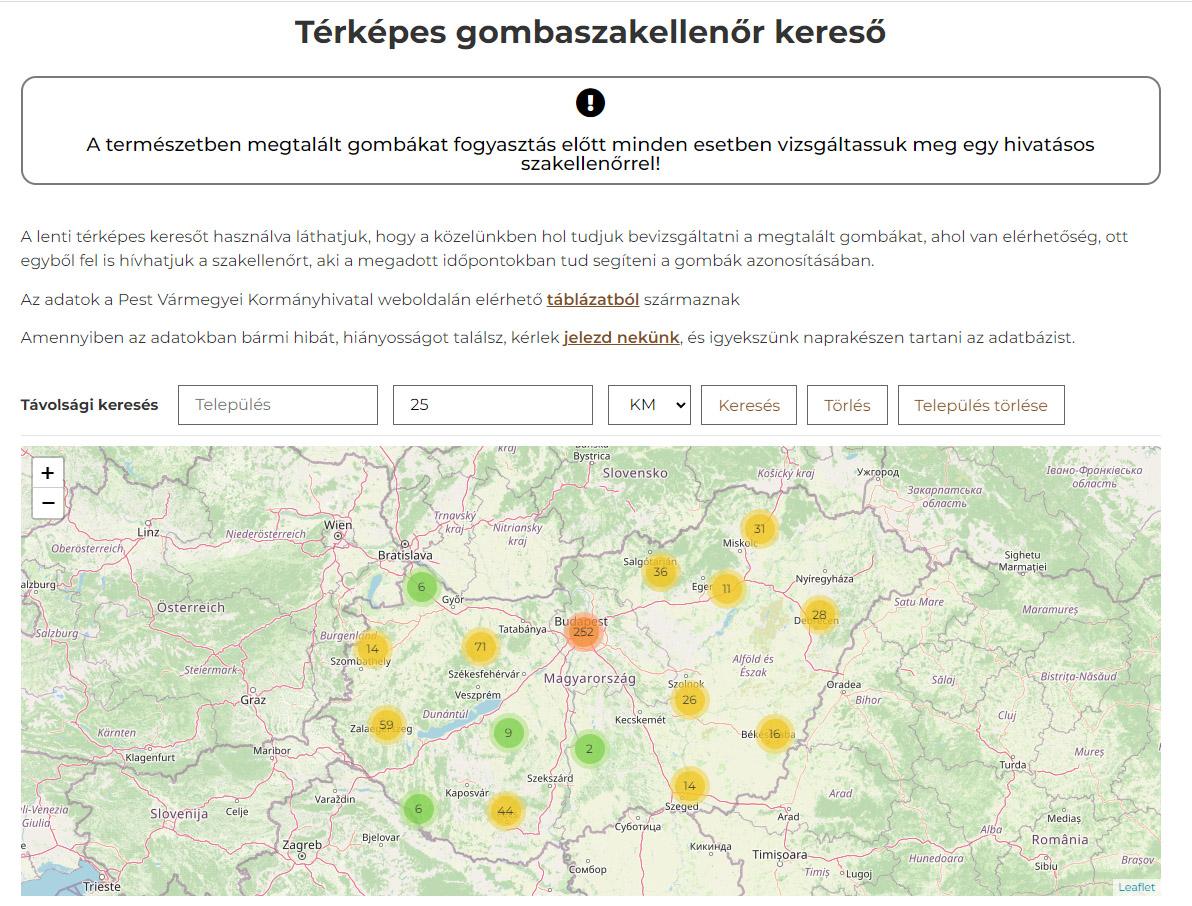Click the cluster marker showing 71

480,647
